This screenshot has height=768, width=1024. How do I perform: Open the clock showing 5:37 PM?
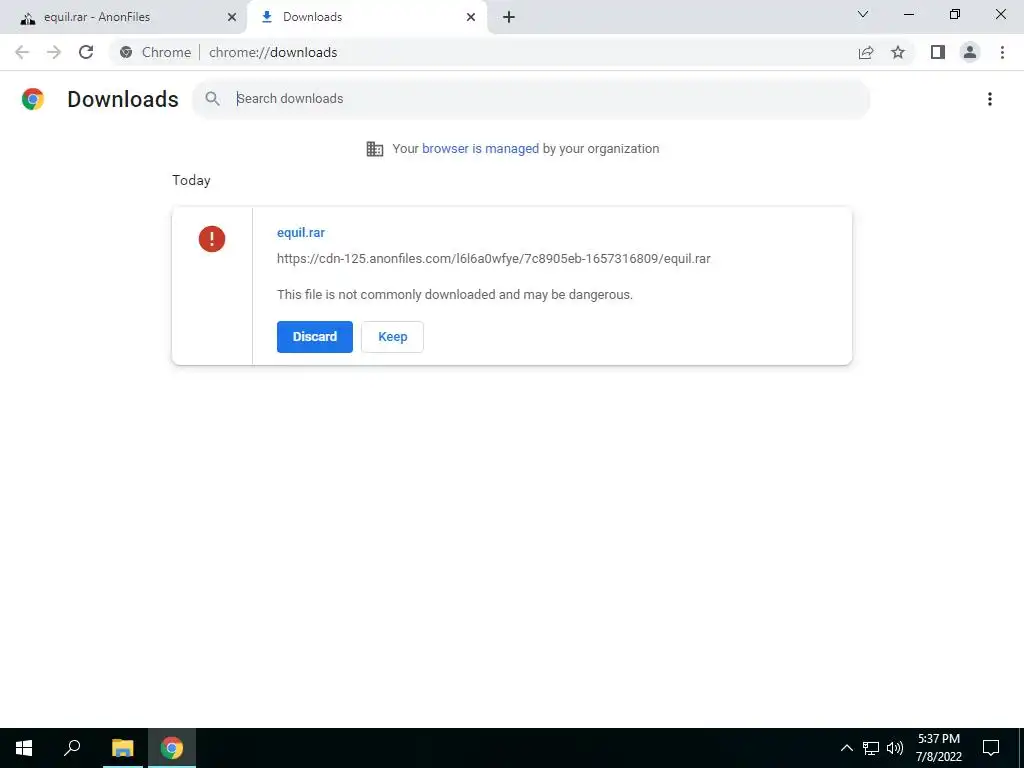[x=938, y=748]
